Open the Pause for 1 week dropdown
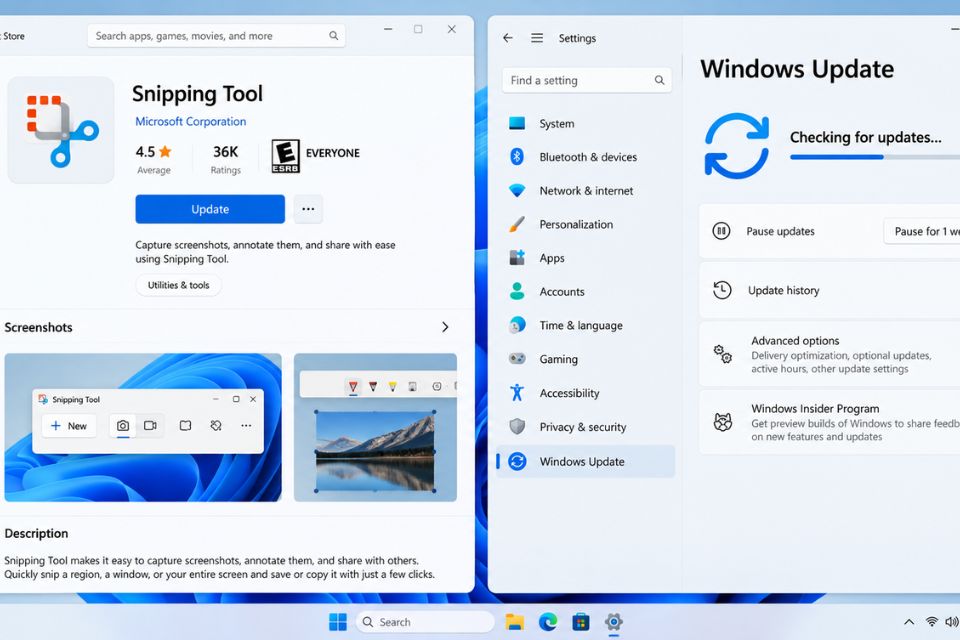The image size is (960, 640). [922, 232]
